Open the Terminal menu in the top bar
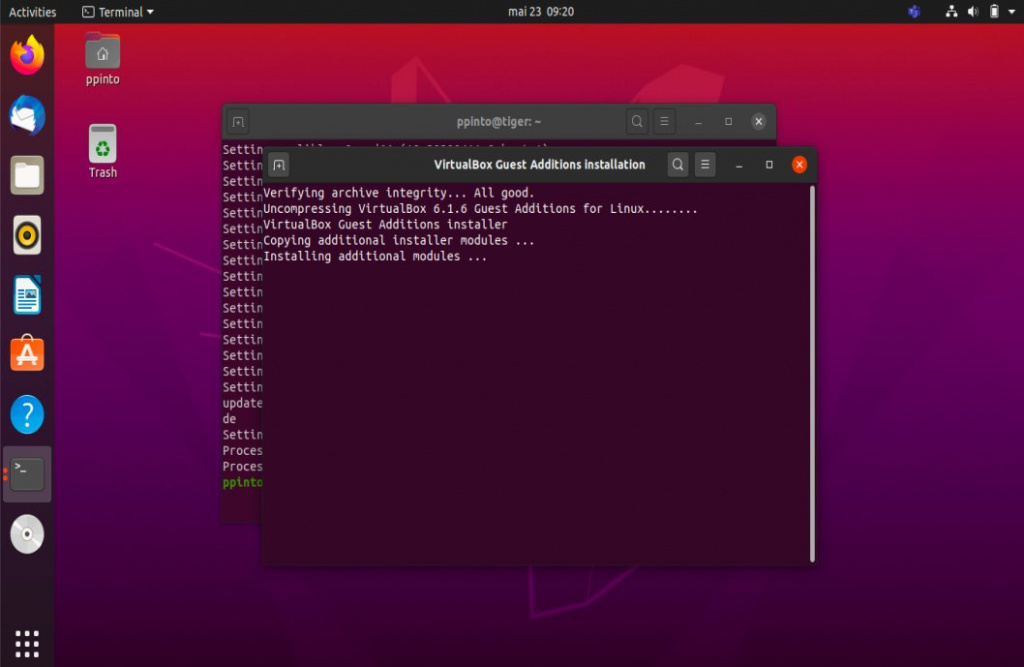Image resolution: width=1024 pixels, height=667 pixels. click(117, 12)
